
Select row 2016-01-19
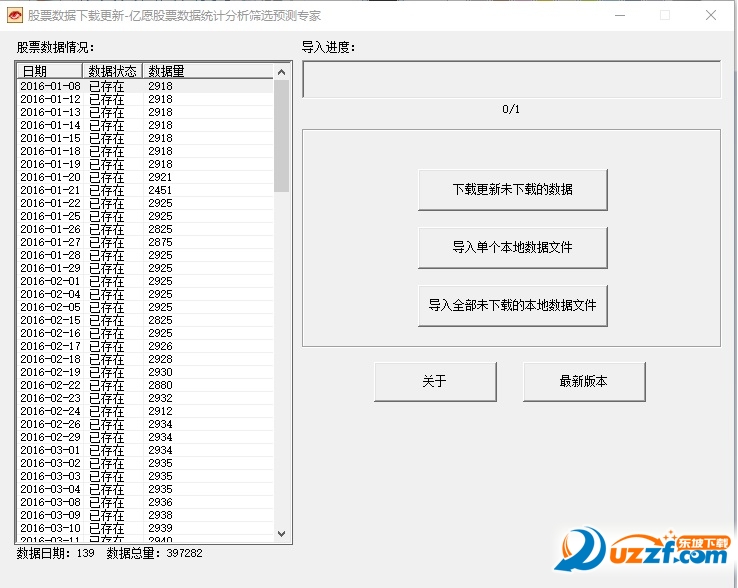pyautogui.click(x=145, y=164)
